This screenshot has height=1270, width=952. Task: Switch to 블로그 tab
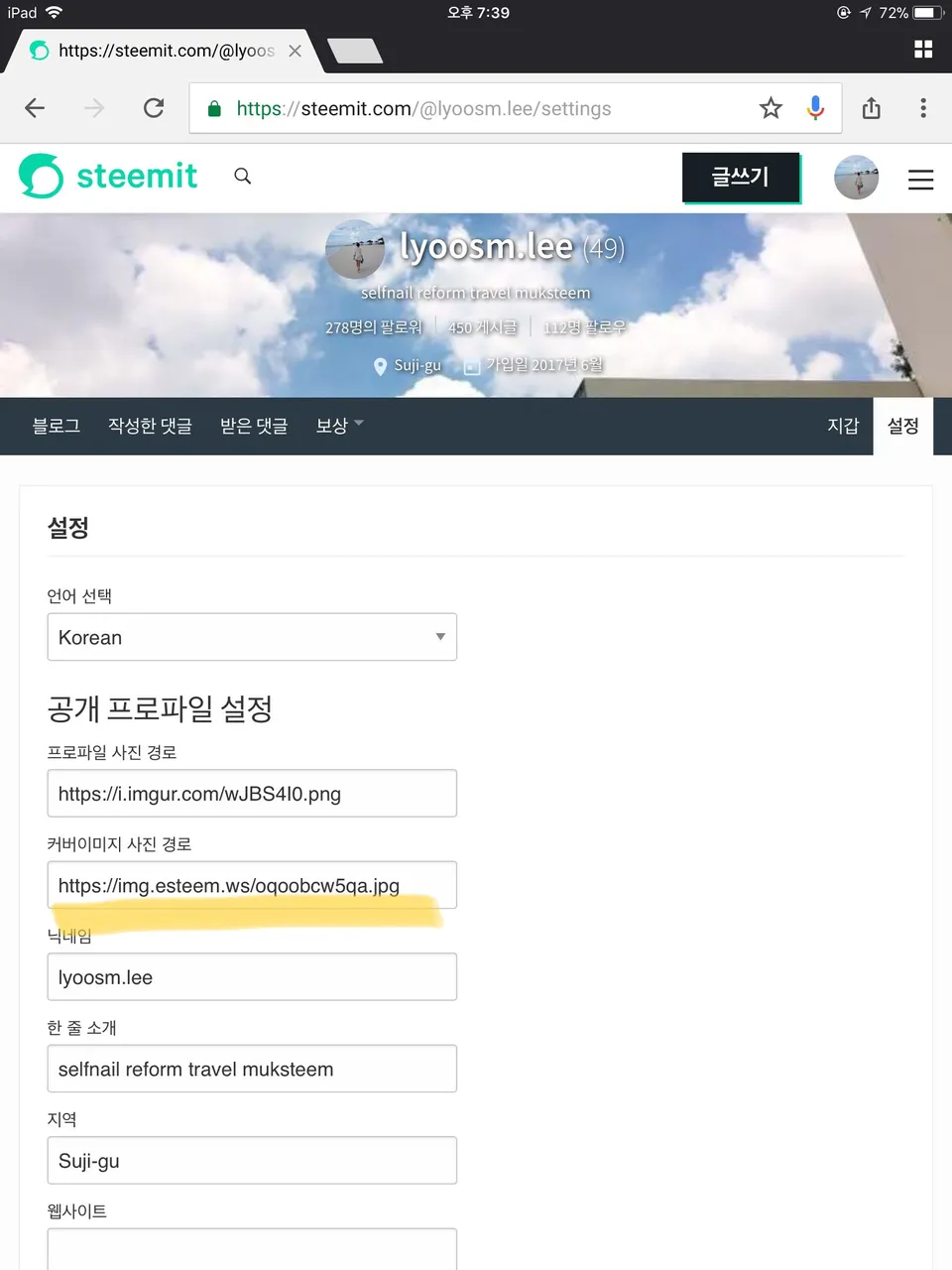(57, 426)
